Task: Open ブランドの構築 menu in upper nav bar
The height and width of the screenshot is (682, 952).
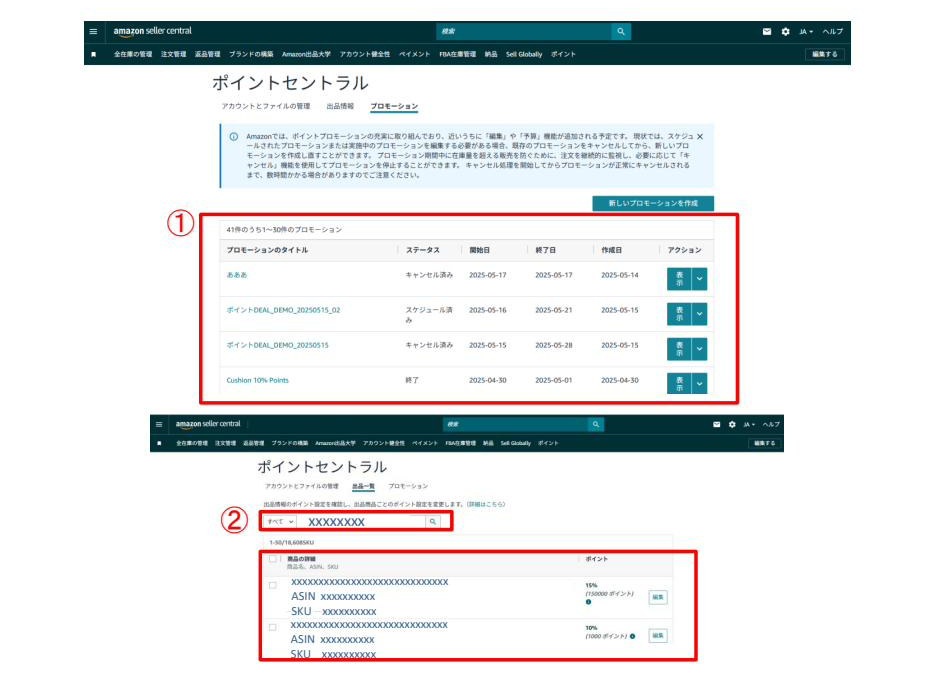Action: click(x=251, y=54)
